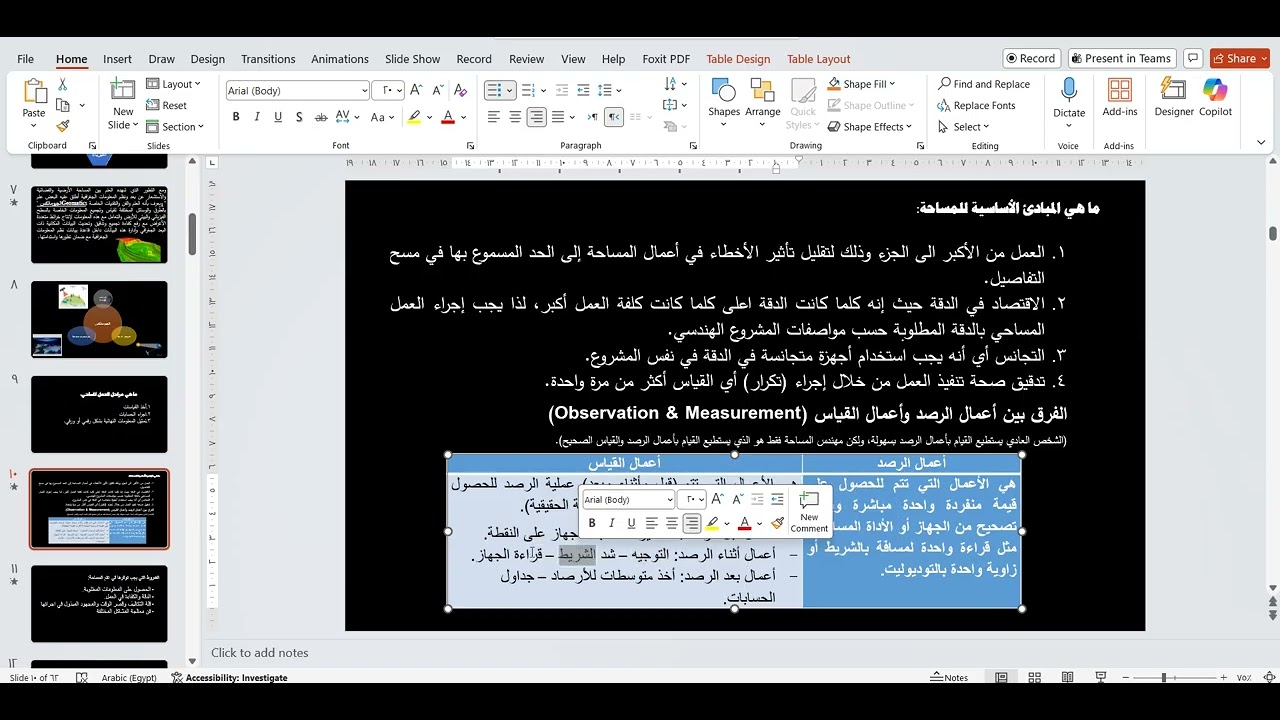Switch to the Design tab
The image size is (1280, 720).
pos(208,59)
